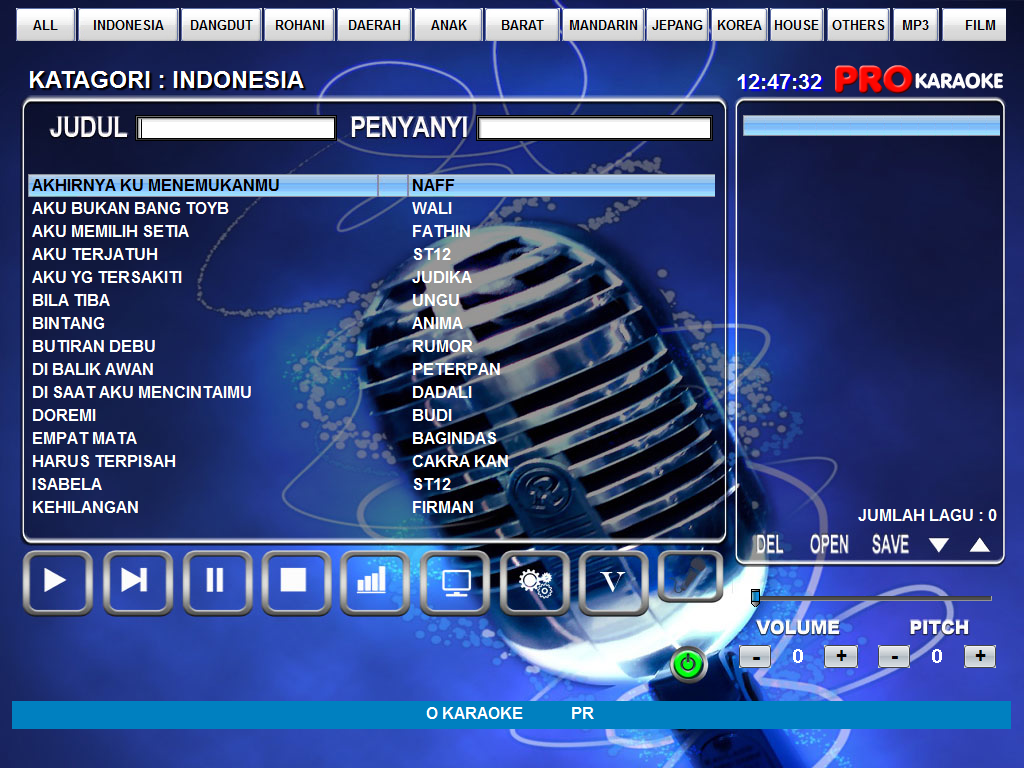The height and width of the screenshot is (768, 1024).
Task: Open the ANAK category tab
Action: pos(449,25)
